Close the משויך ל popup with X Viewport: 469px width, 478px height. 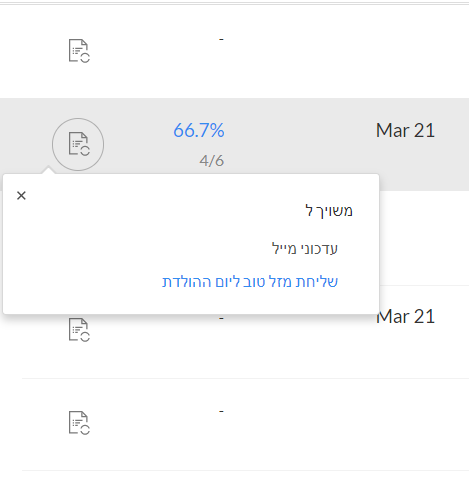(21, 196)
